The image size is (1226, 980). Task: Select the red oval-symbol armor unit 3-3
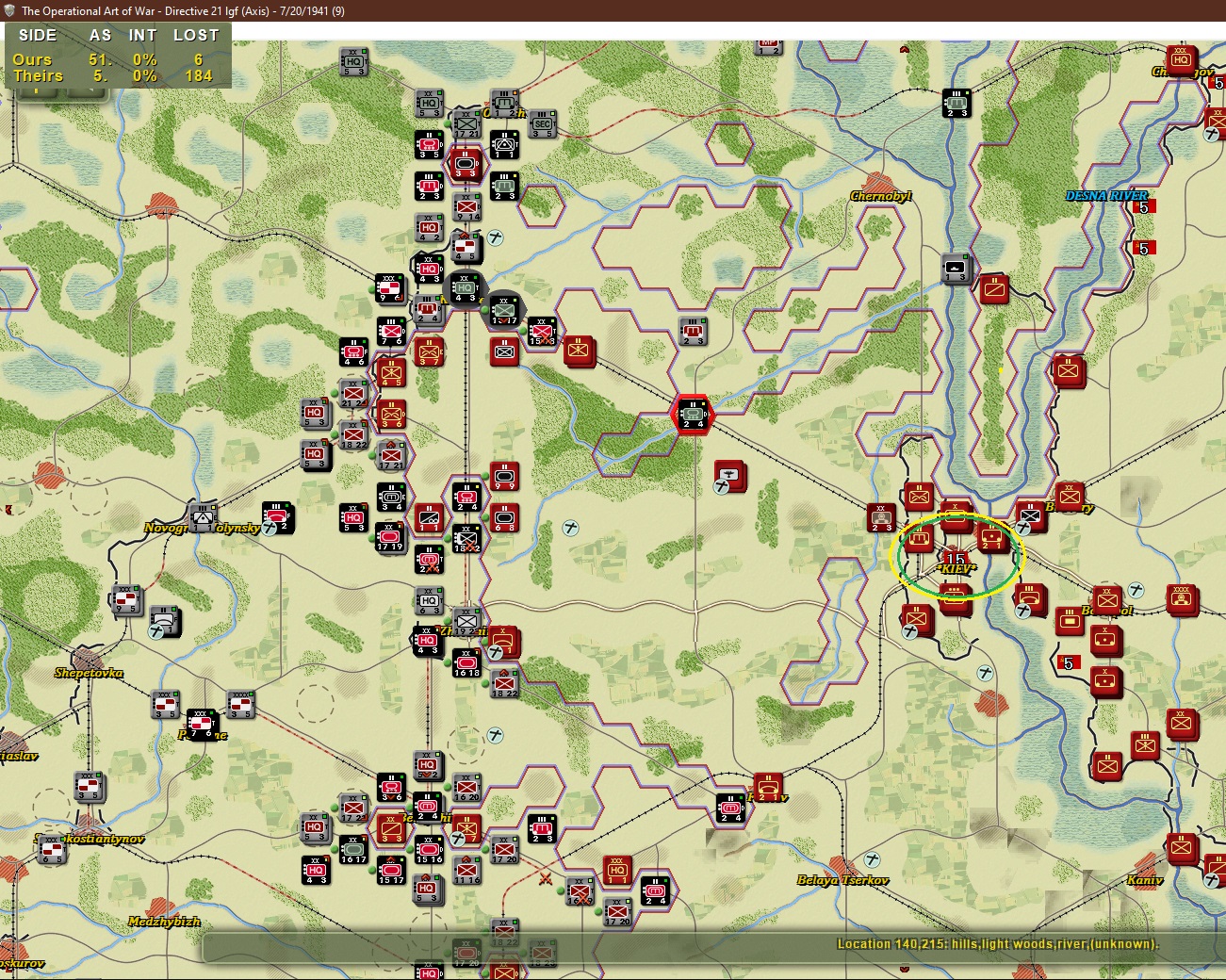click(466, 165)
